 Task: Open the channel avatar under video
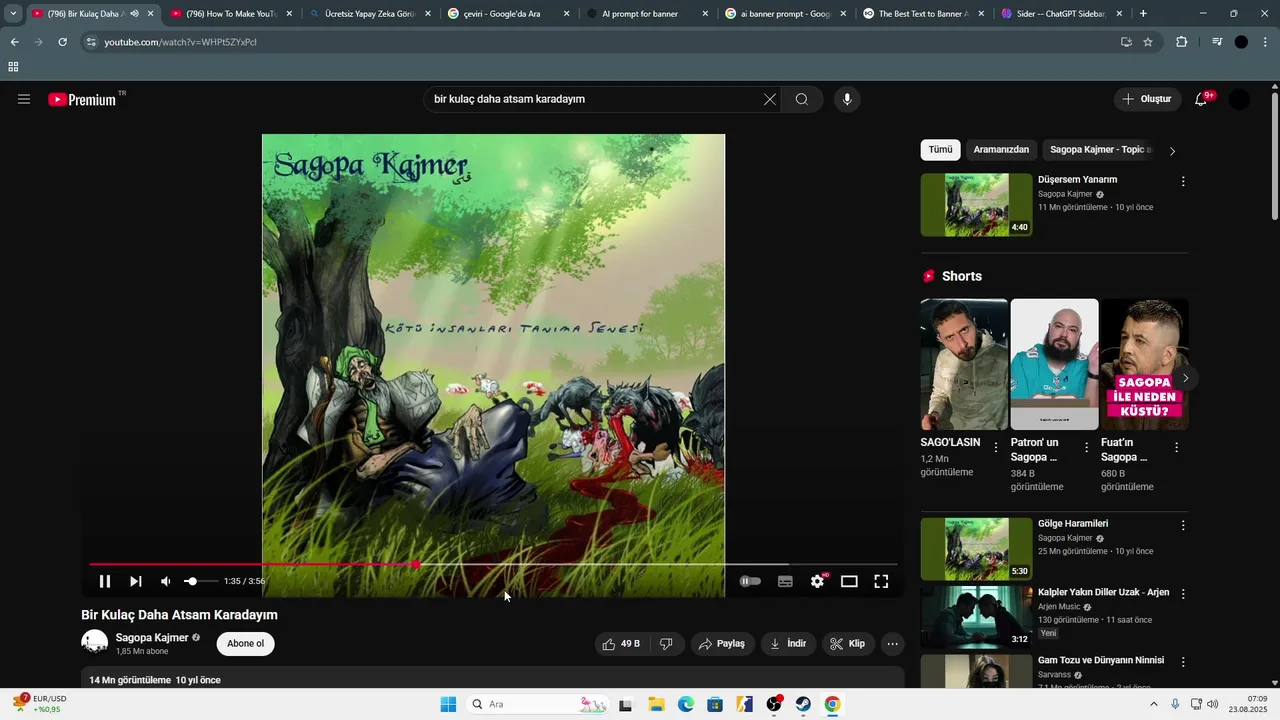pos(95,643)
